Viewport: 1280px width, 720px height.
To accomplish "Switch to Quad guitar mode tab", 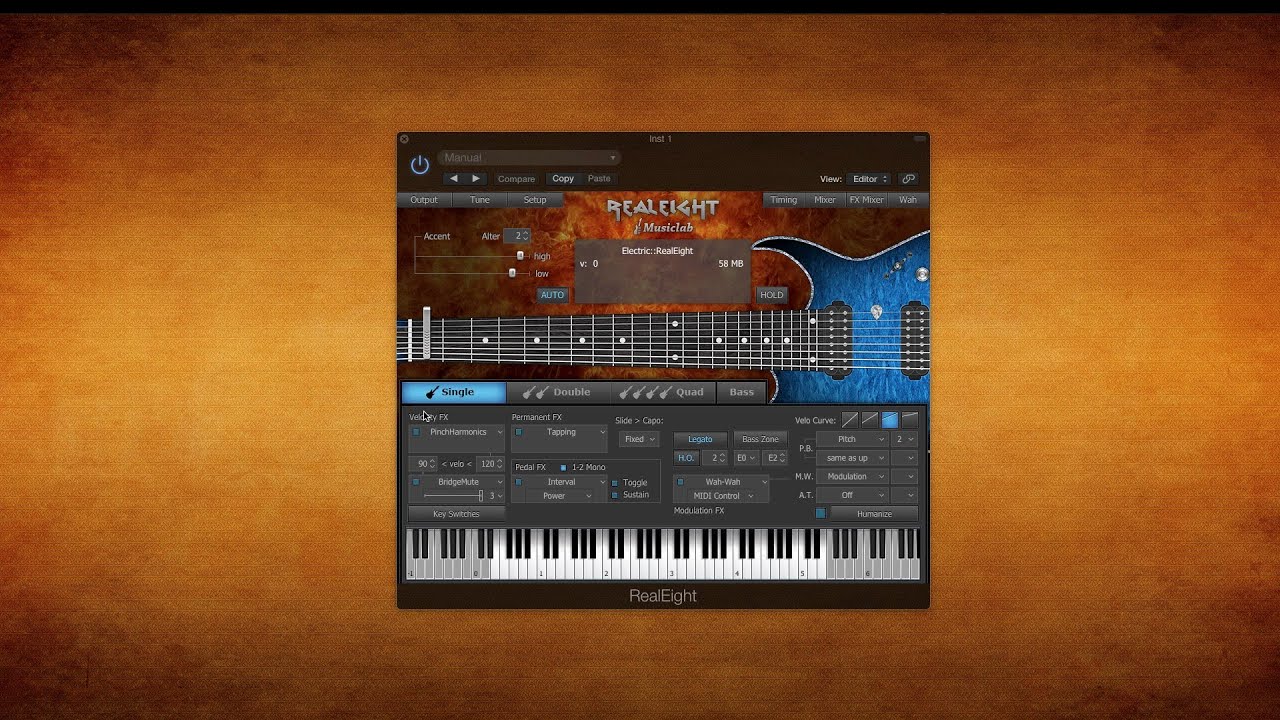I will [x=663, y=392].
